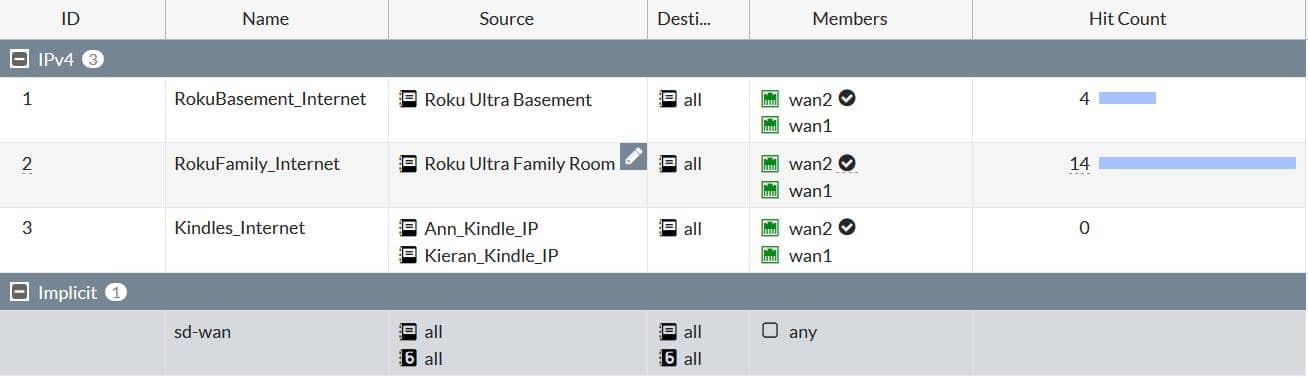This screenshot has width=1308, height=378.
Task: Click the wan2 interface icon in rule 1
Action: 770,99
